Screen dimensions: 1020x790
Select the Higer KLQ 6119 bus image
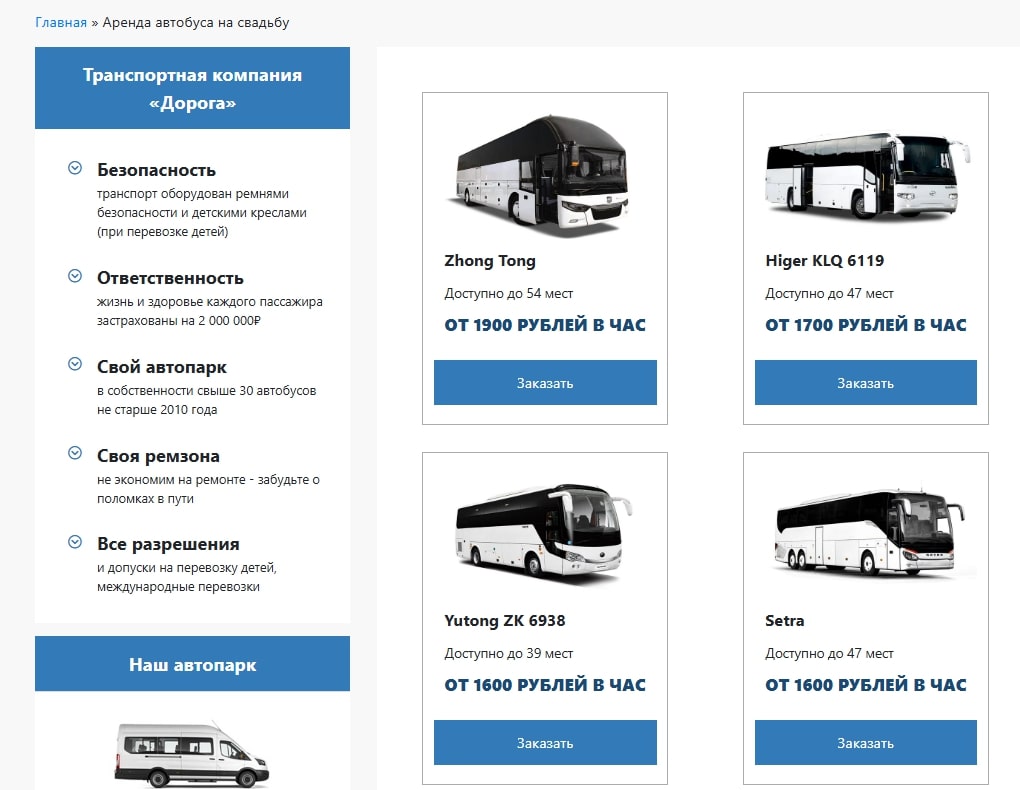coord(867,174)
